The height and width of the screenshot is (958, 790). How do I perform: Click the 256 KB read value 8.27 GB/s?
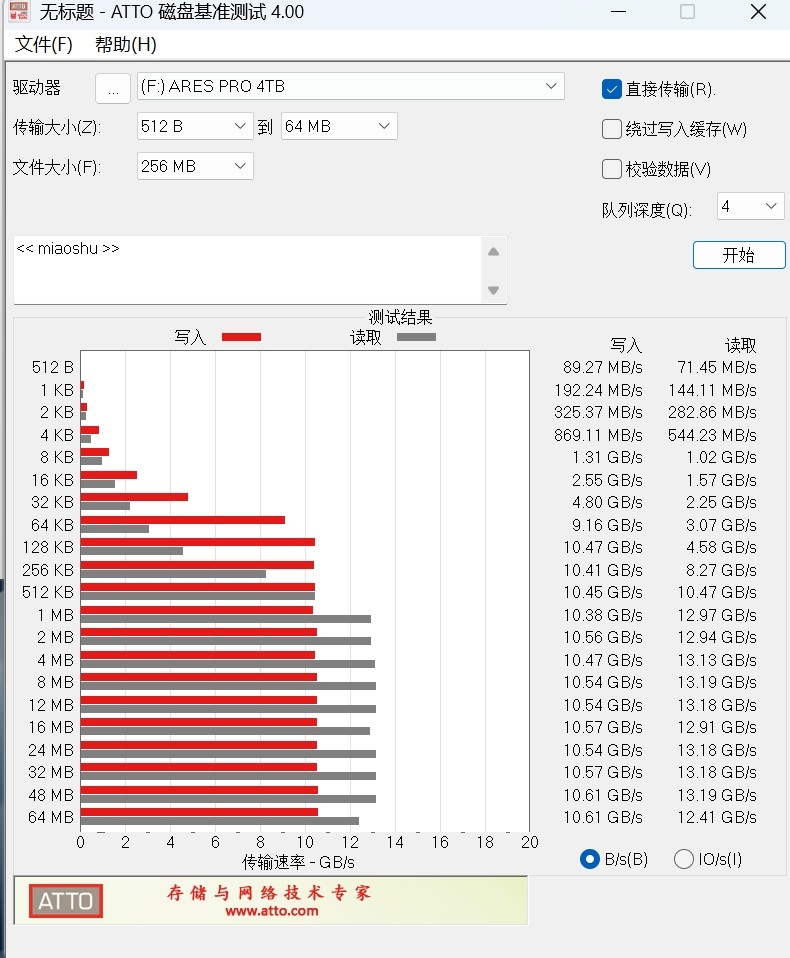722,570
